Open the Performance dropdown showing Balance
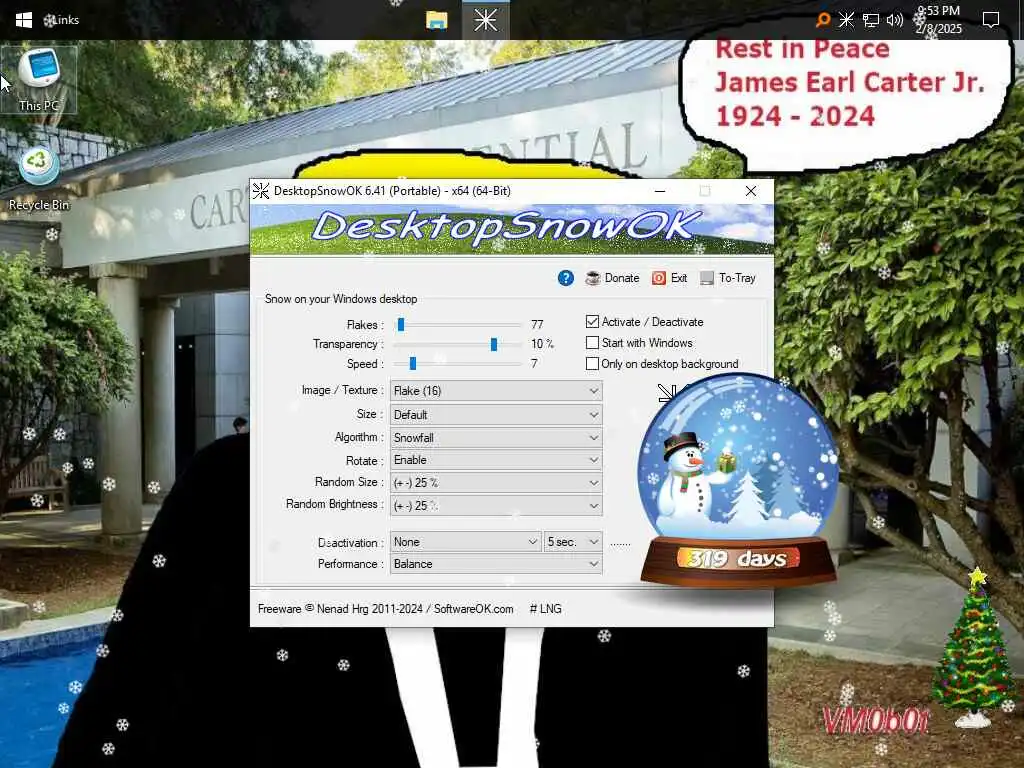 (x=496, y=564)
